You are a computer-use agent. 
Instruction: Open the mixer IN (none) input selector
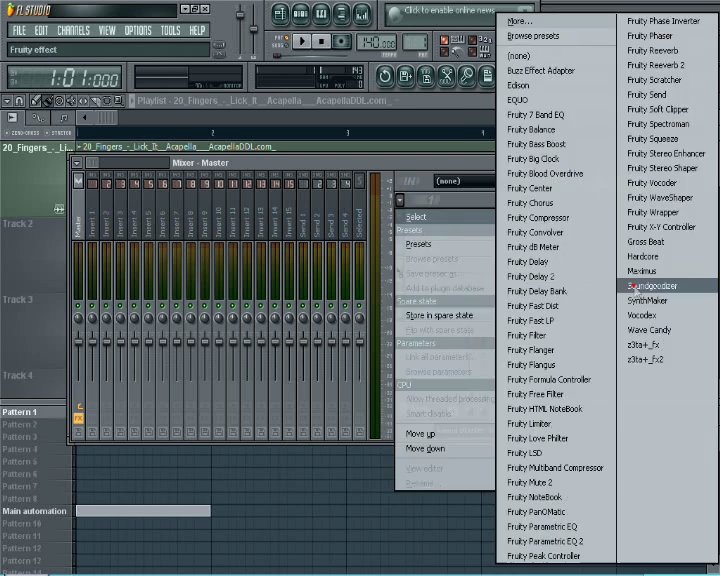(464, 181)
